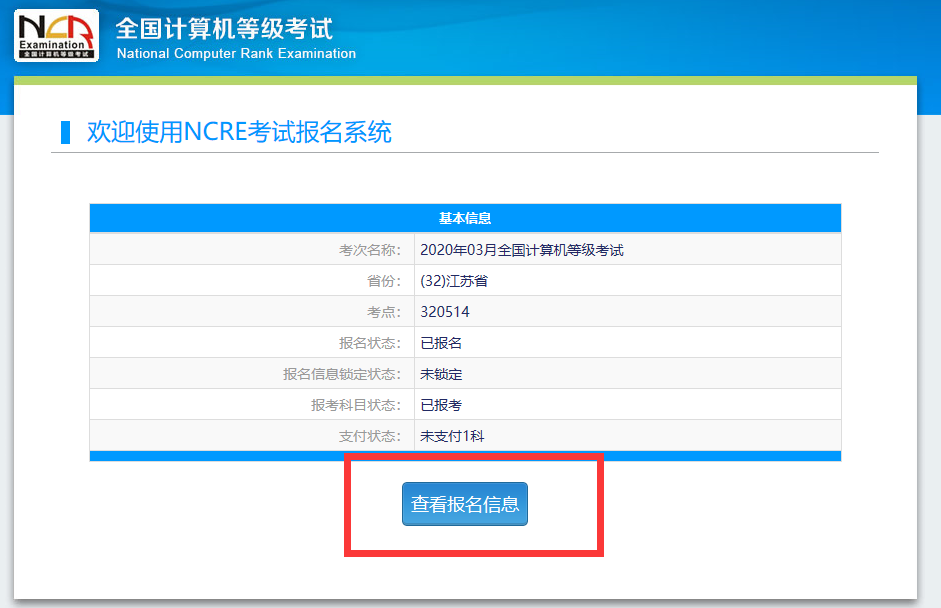Select the 已报考 subject status value
Viewport: 941px width, 608px height.
click(441, 405)
